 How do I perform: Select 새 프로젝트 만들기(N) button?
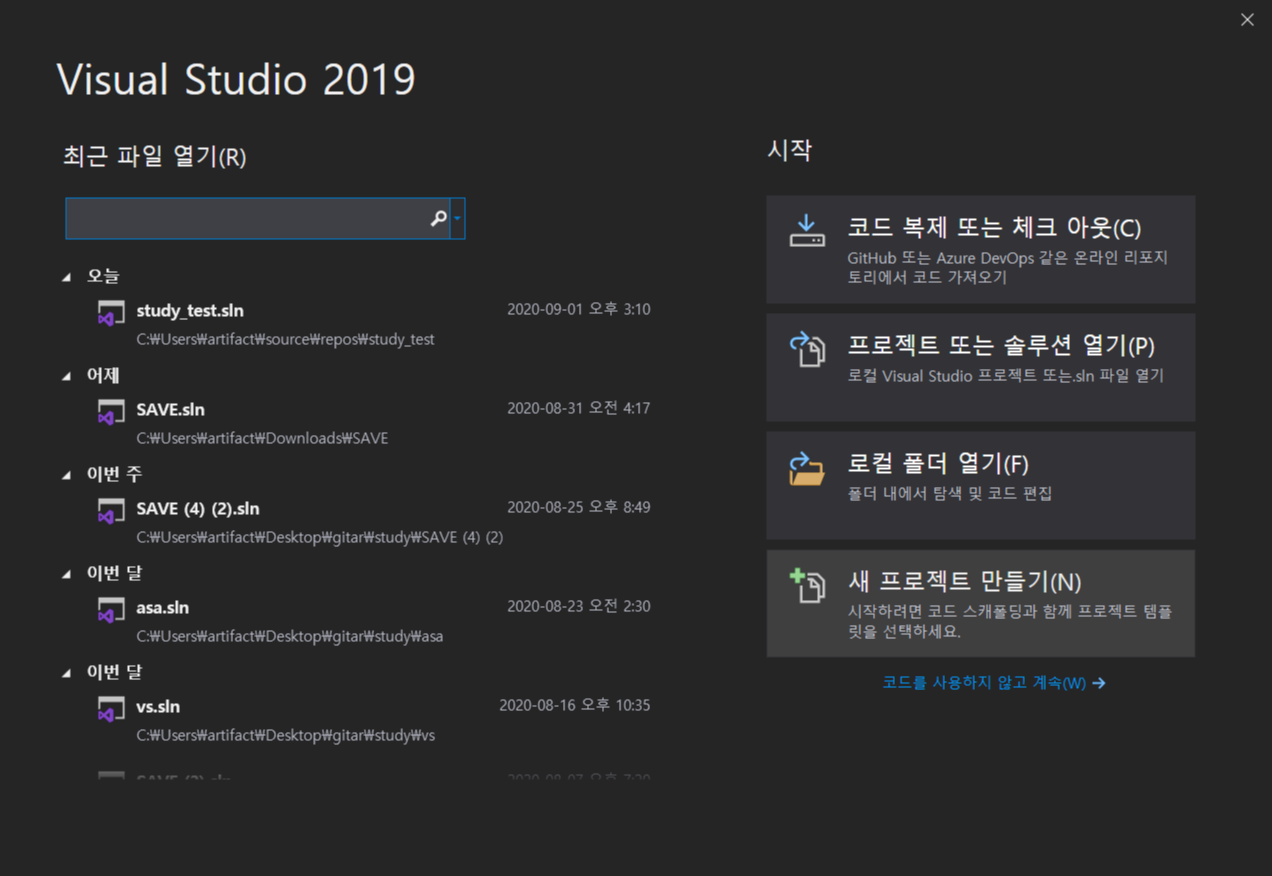[x=980, y=603]
